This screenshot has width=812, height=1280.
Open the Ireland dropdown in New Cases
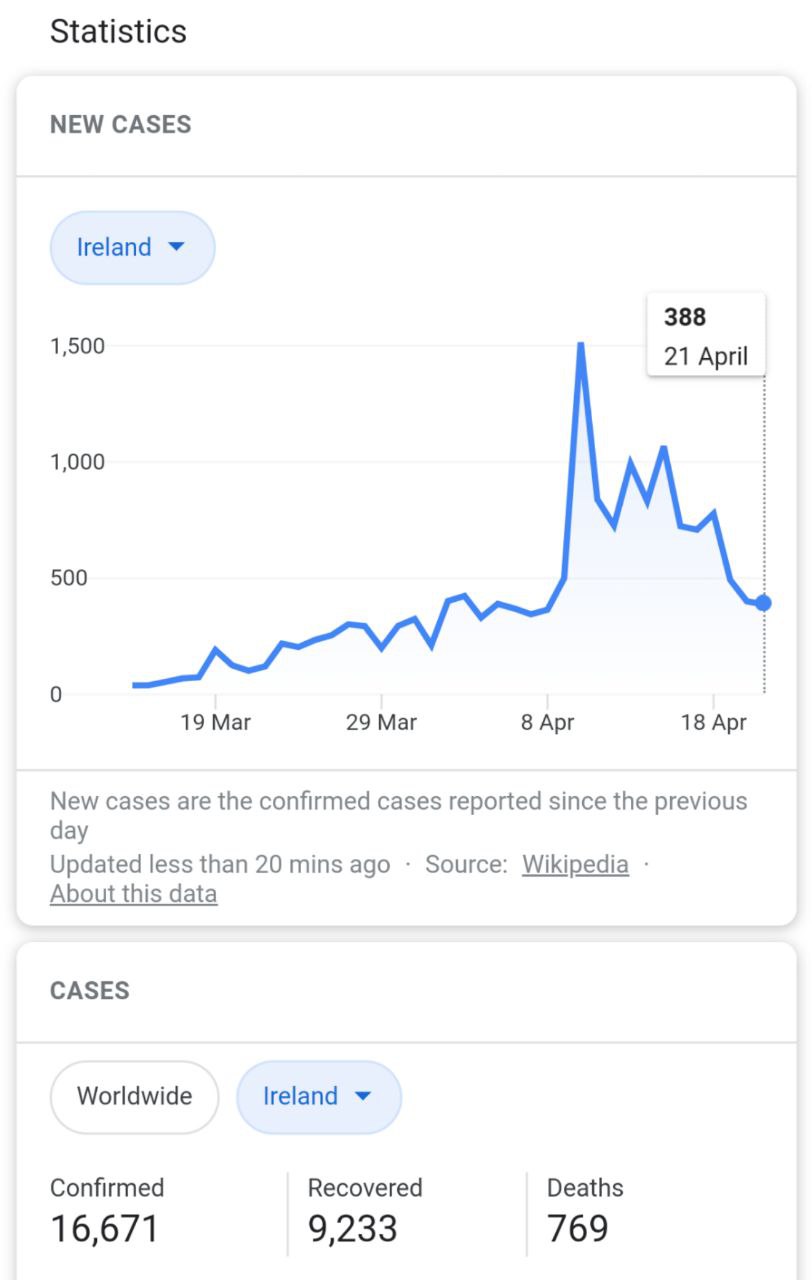point(132,247)
